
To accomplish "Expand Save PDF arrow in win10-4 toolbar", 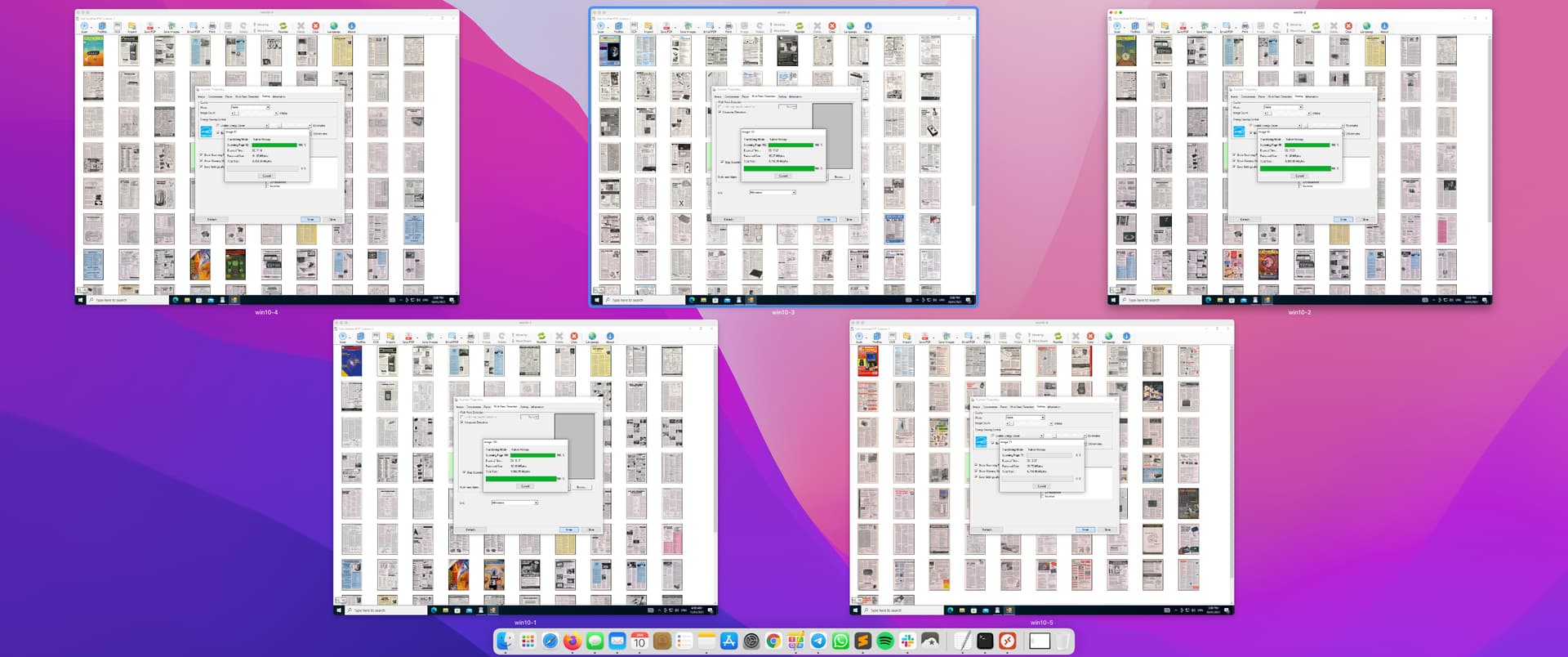I will pyautogui.click(x=158, y=28).
